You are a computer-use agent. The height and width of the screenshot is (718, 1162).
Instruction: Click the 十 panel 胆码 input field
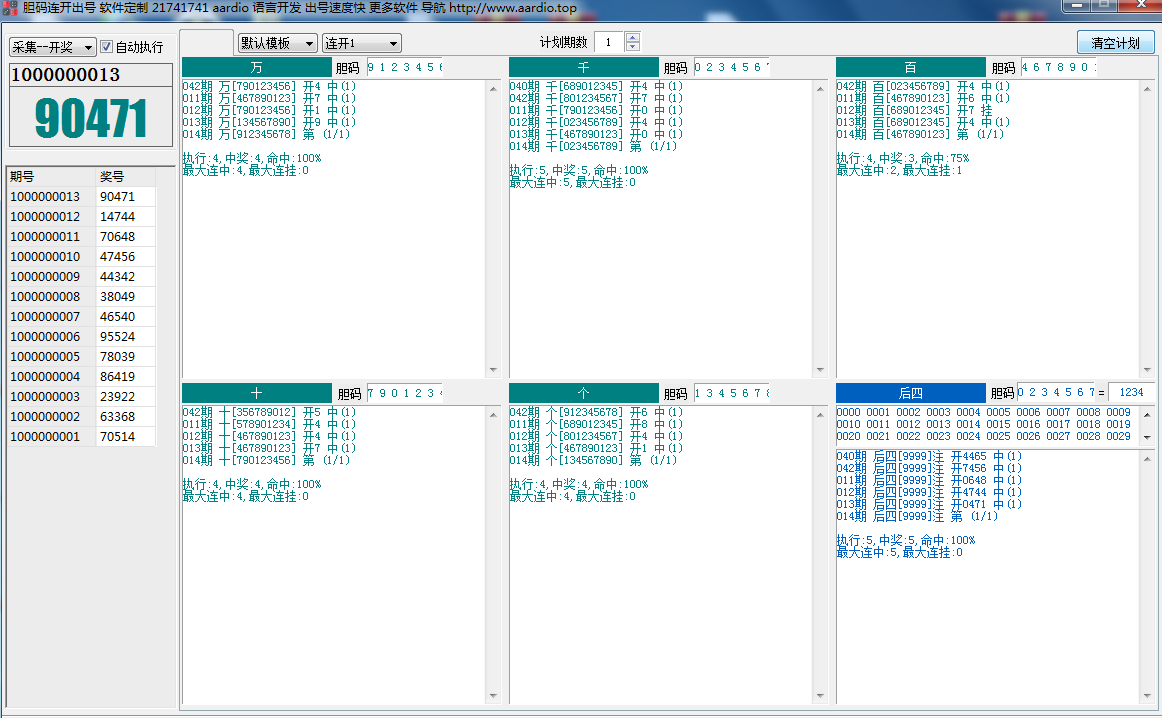coord(405,393)
